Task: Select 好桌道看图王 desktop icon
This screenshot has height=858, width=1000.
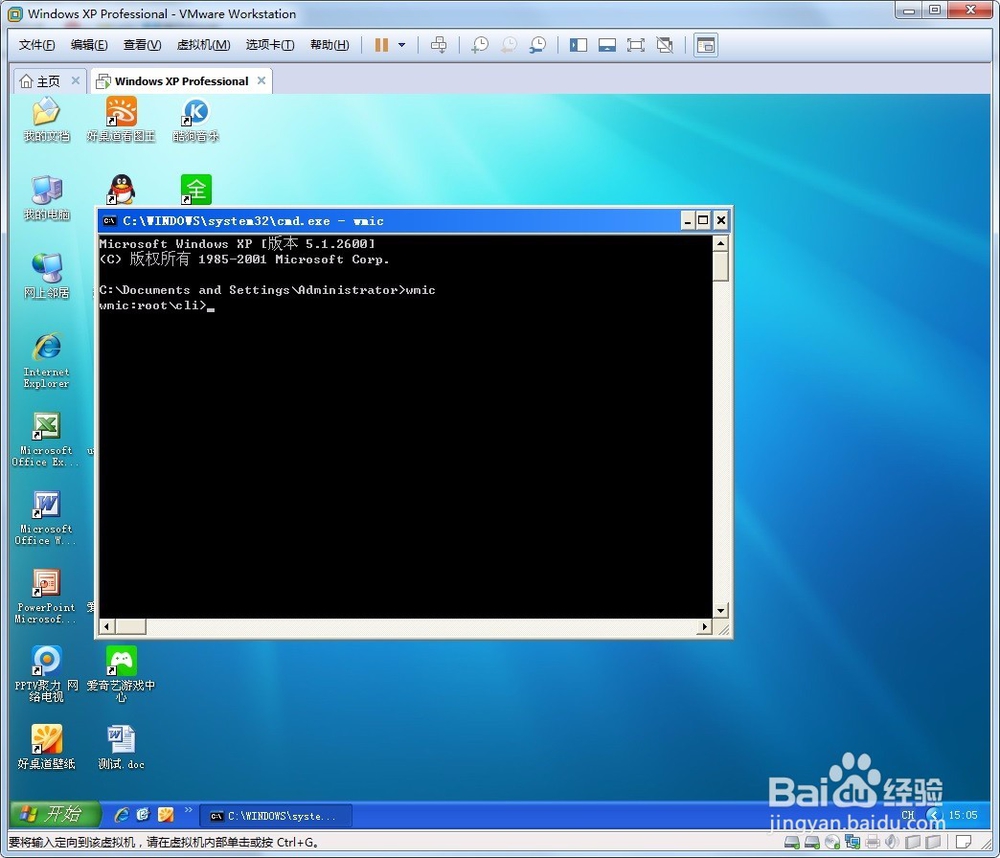Action: click(121, 119)
